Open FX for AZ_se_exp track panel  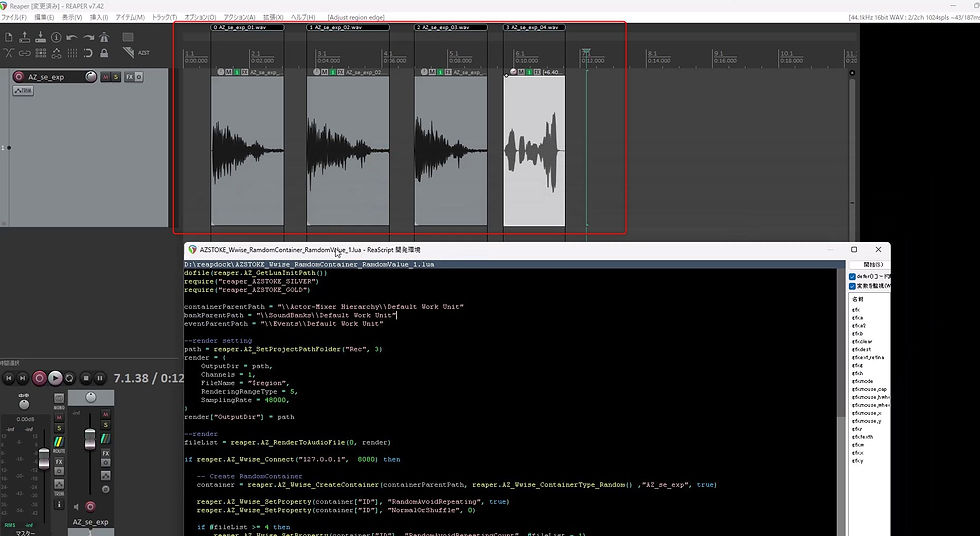point(129,77)
